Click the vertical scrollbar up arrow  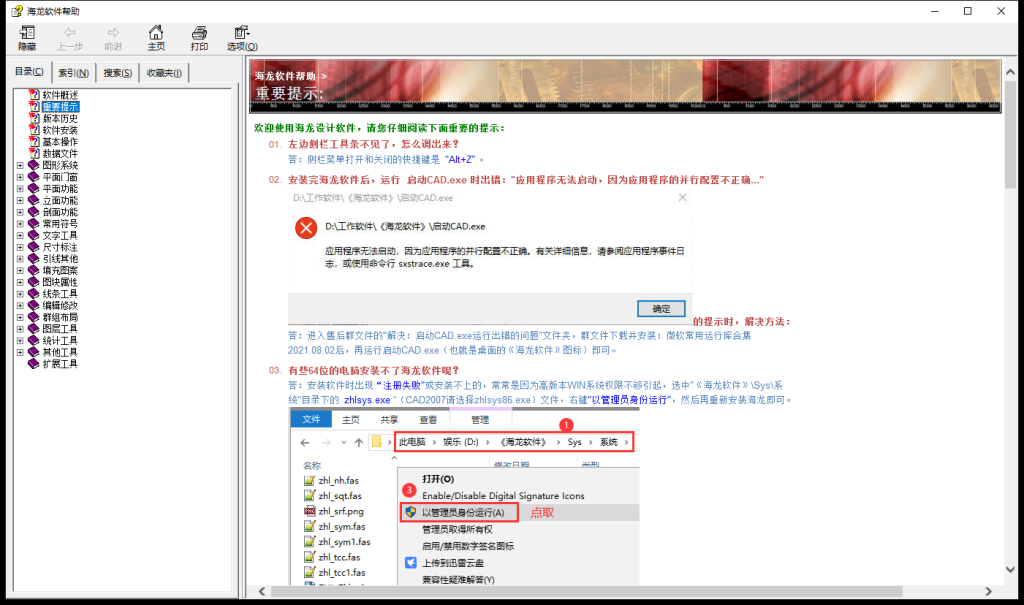[1010, 72]
